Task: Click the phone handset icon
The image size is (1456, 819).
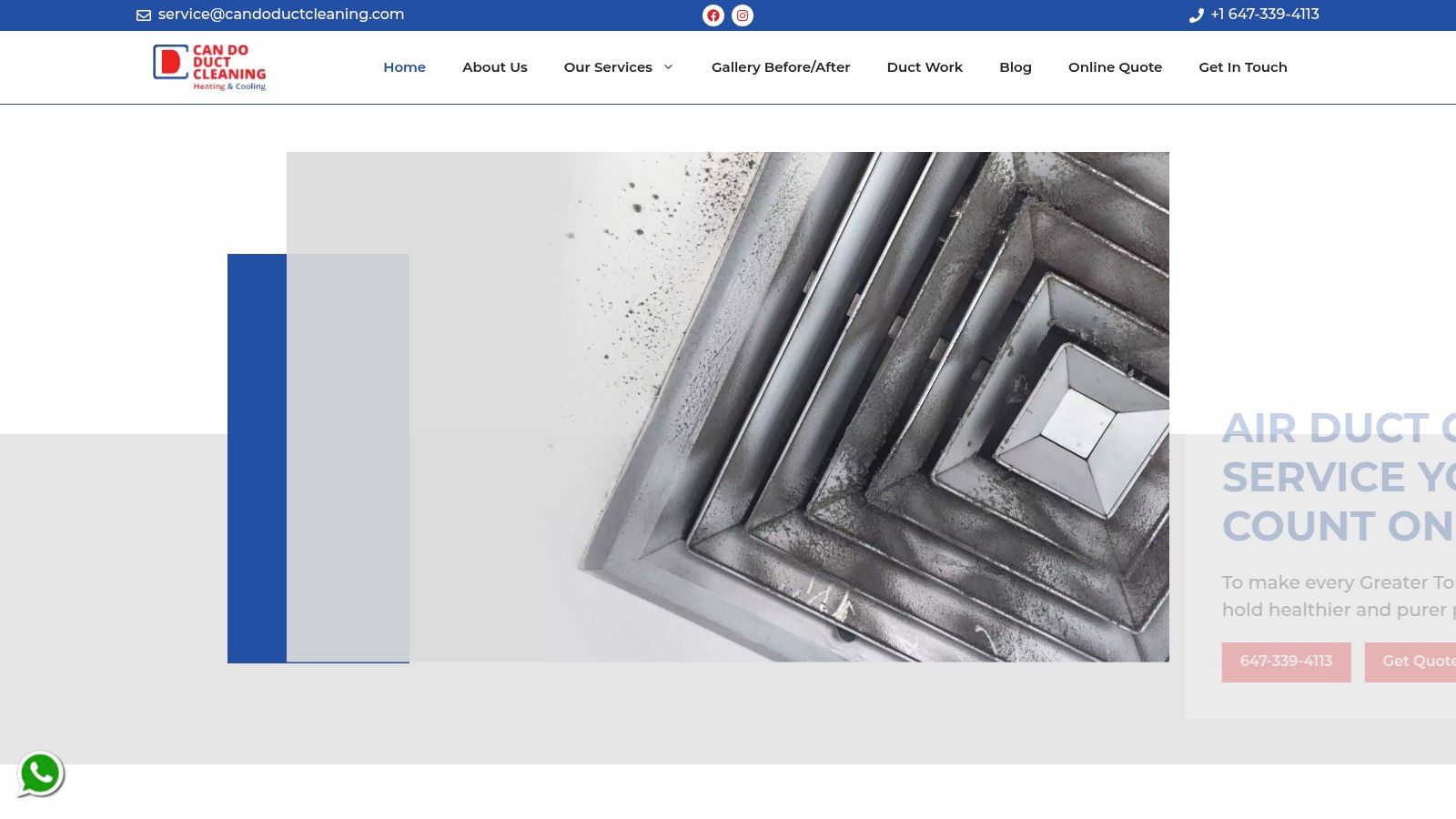Action: coord(1196,15)
